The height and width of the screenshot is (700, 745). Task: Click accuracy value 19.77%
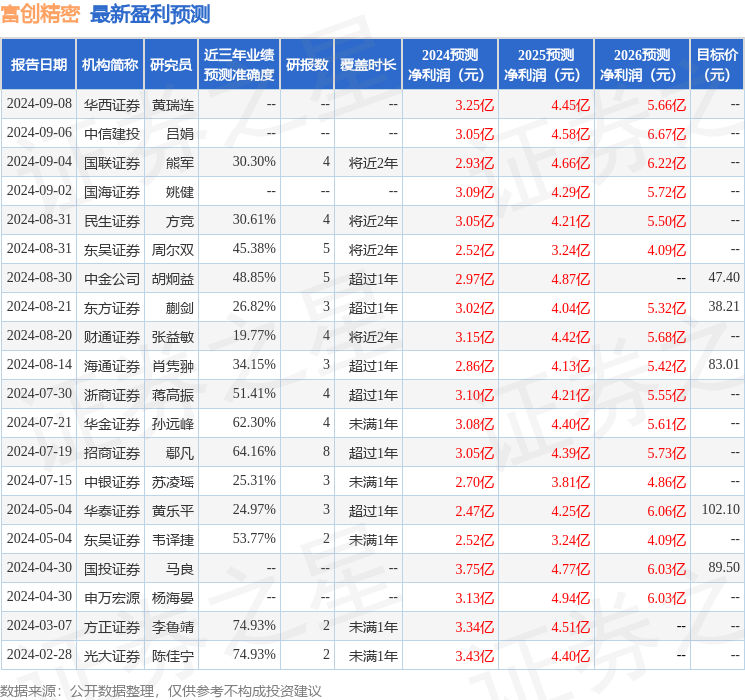254,336
